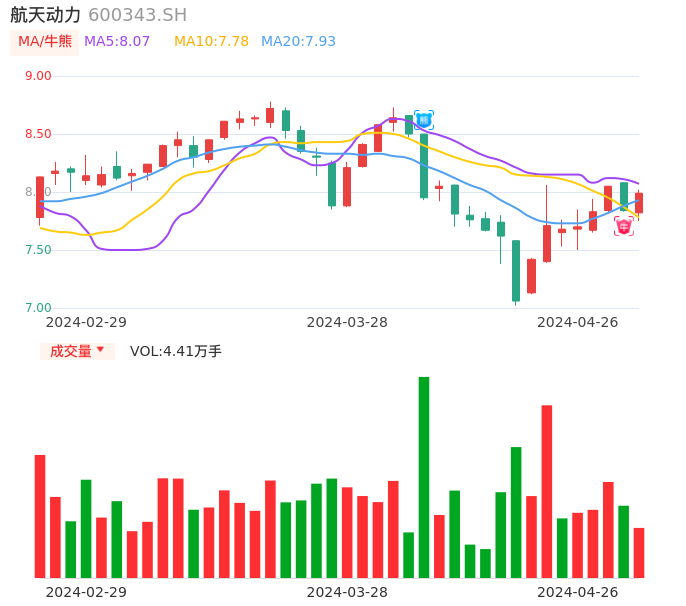Click the blue bear signal marker

click(424, 120)
